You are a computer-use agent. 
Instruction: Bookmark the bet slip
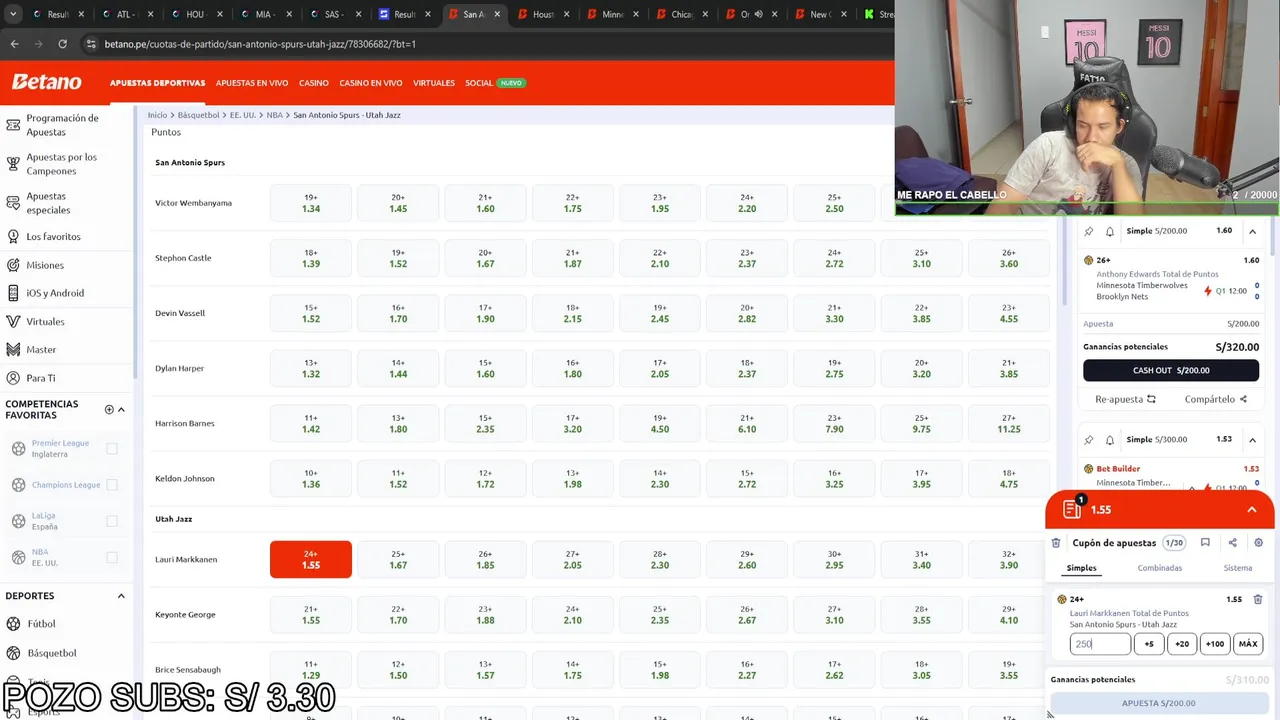1205,543
